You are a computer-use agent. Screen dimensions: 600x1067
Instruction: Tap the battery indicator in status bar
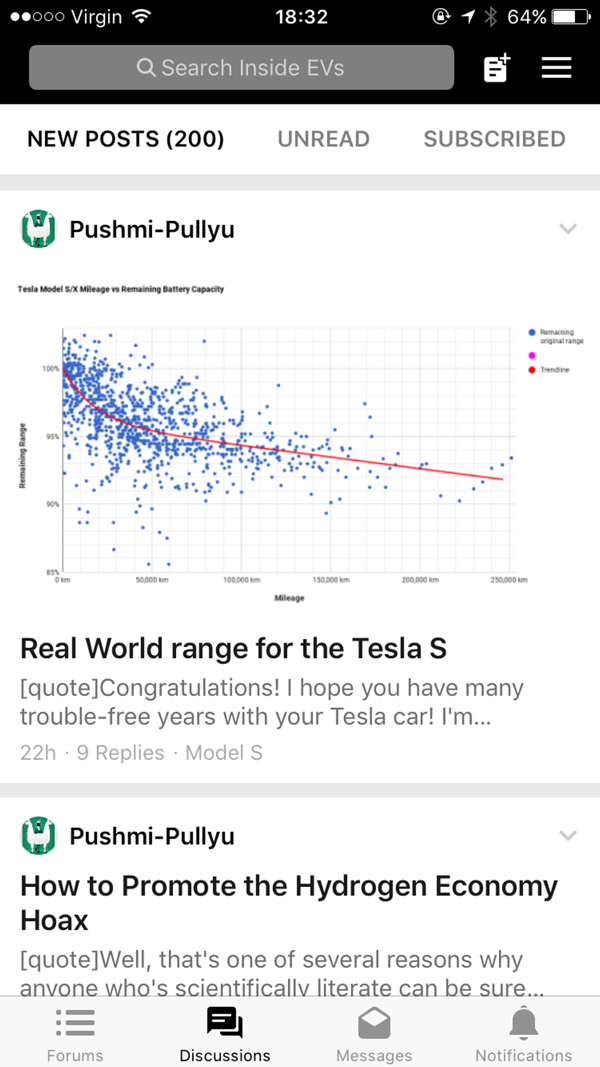tap(570, 17)
